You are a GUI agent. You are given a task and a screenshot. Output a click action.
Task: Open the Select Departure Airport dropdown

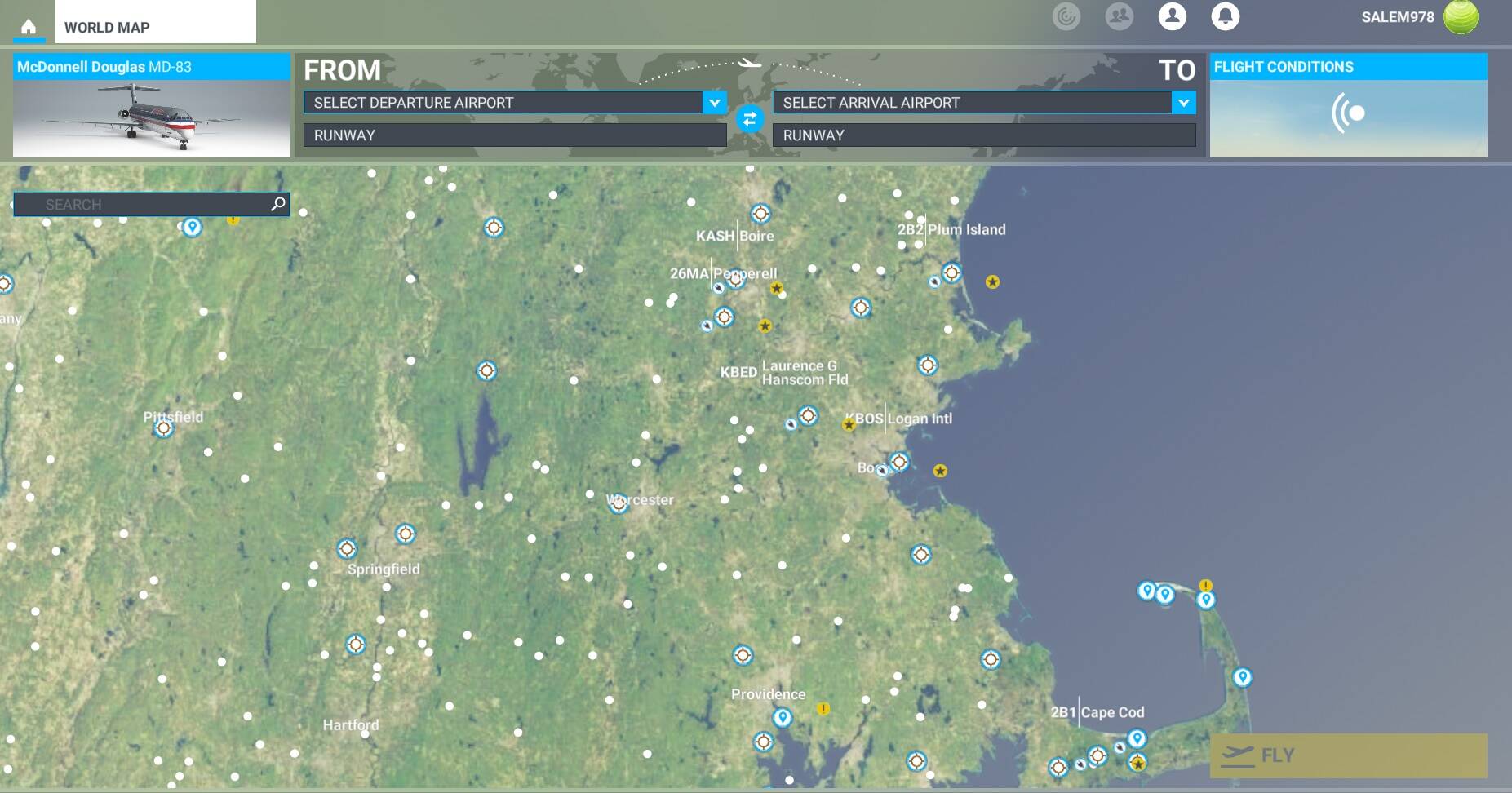coord(514,103)
